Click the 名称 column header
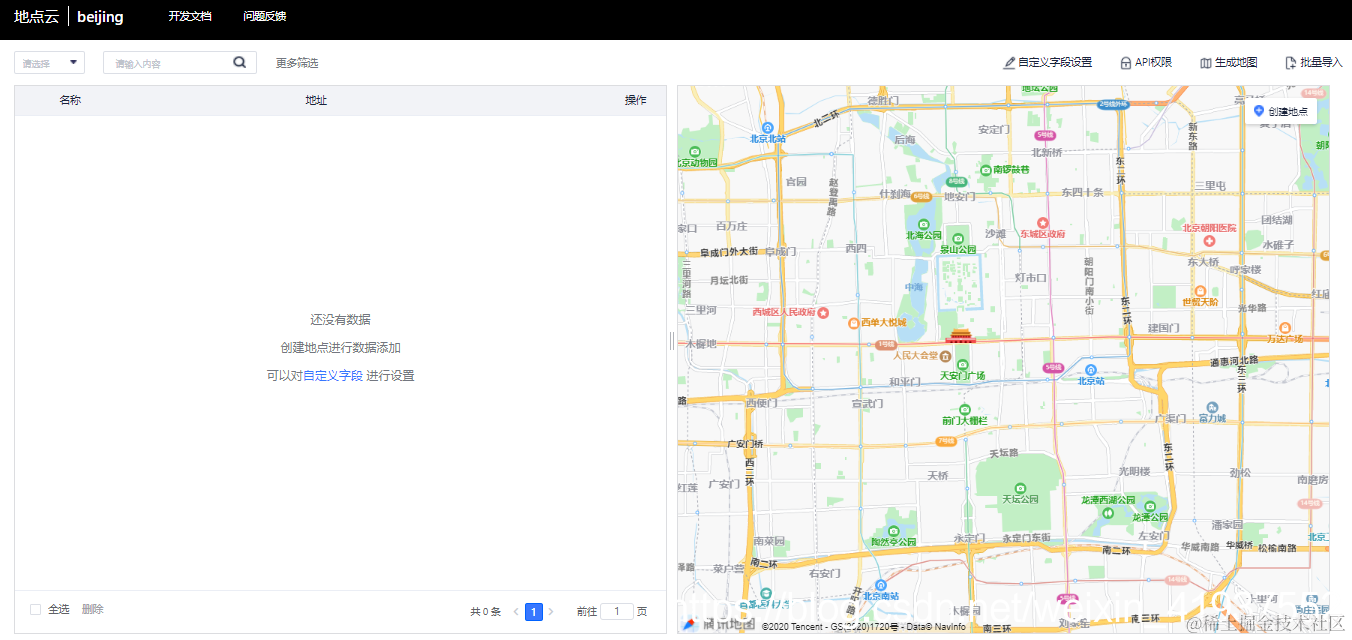 coord(70,100)
